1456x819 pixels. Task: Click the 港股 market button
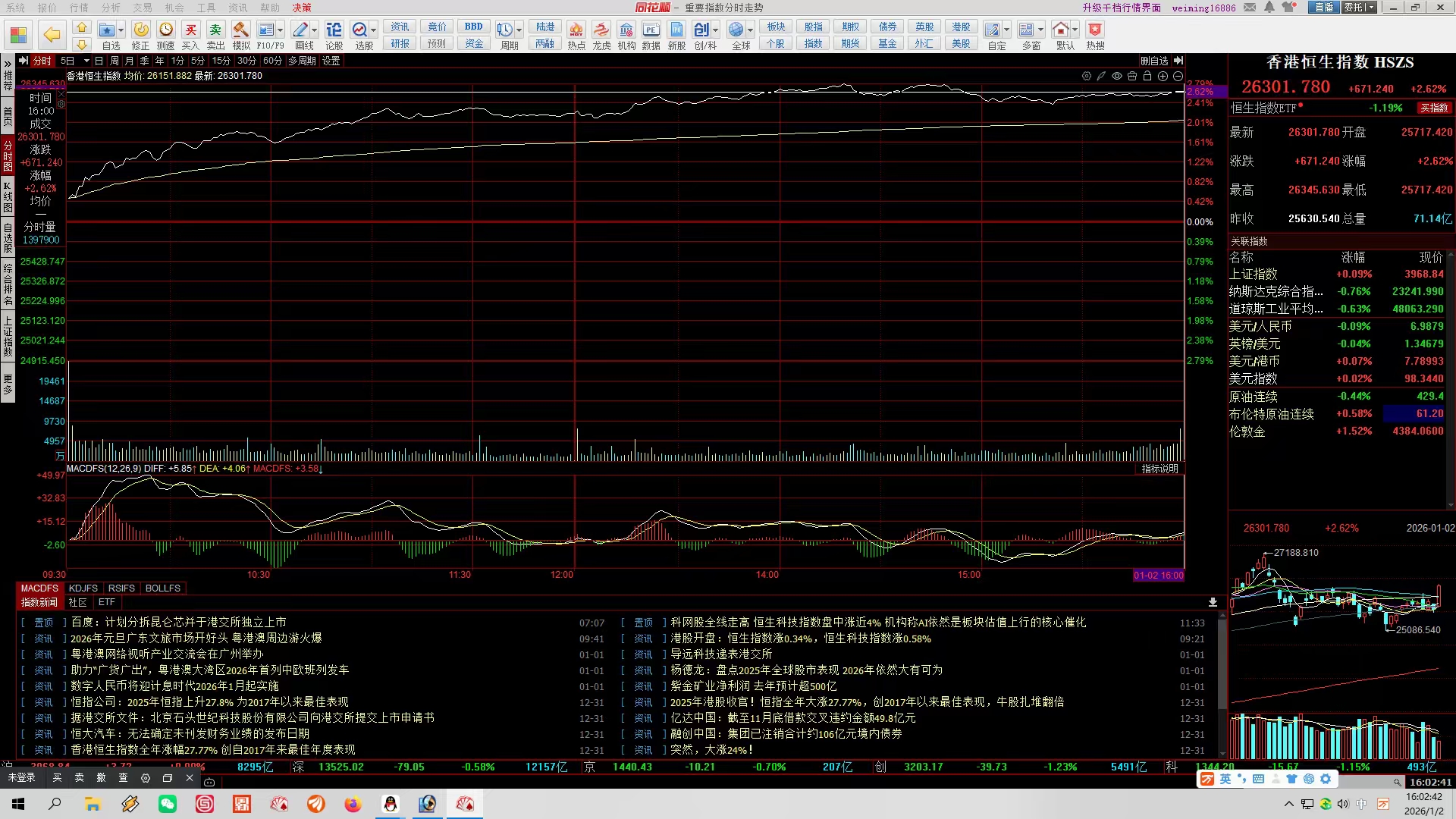pos(961,27)
